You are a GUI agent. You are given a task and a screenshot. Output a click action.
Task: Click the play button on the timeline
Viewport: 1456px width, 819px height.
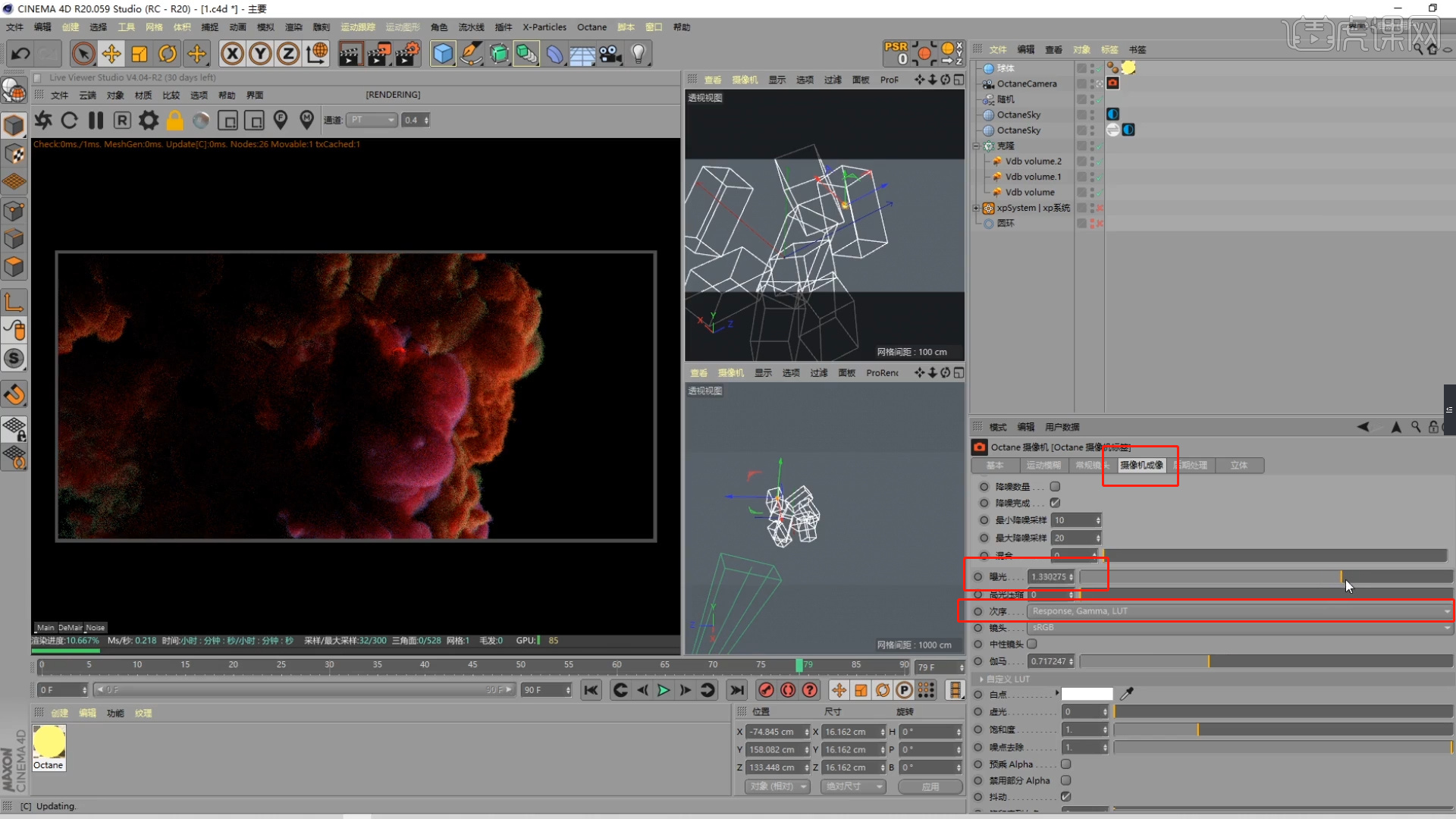(x=664, y=690)
